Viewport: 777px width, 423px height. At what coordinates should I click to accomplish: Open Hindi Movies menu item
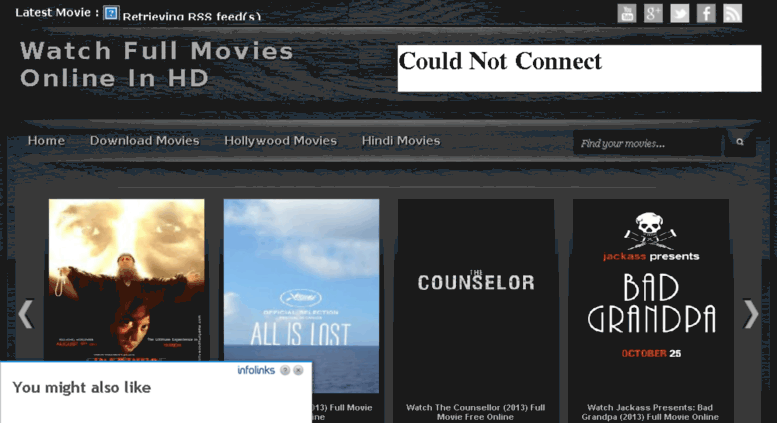[x=401, y=141]
